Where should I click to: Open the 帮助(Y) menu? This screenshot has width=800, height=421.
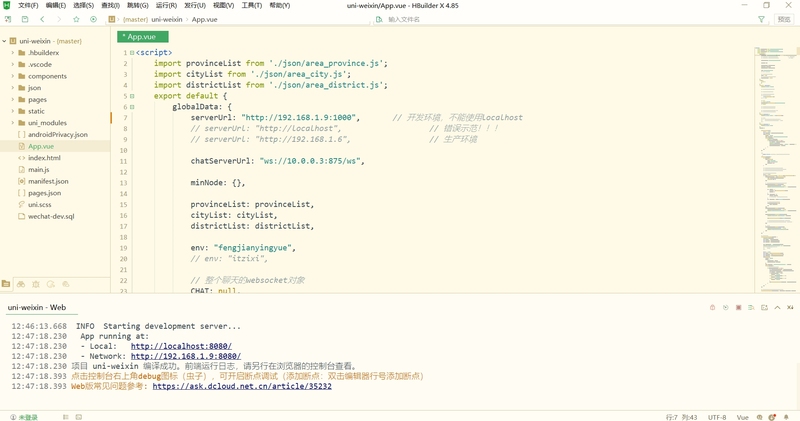coord(280,5)
